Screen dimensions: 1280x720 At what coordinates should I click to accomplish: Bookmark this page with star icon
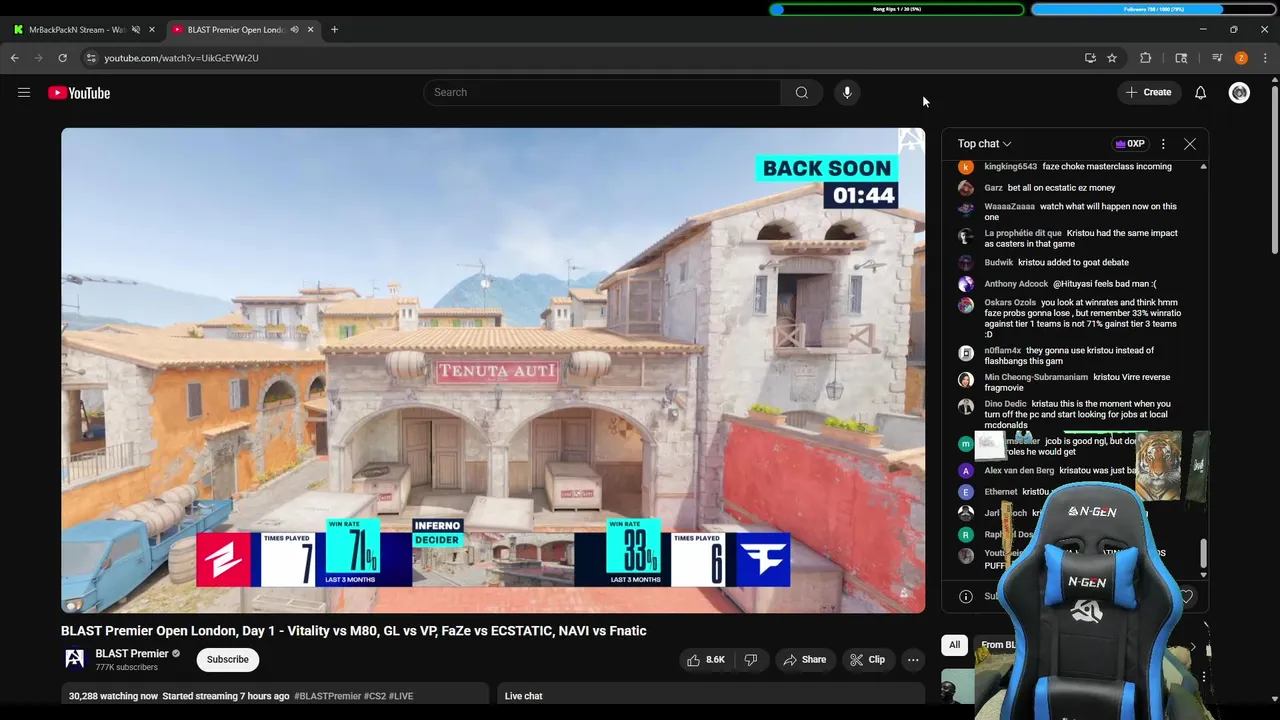[x=1112, y=58]
